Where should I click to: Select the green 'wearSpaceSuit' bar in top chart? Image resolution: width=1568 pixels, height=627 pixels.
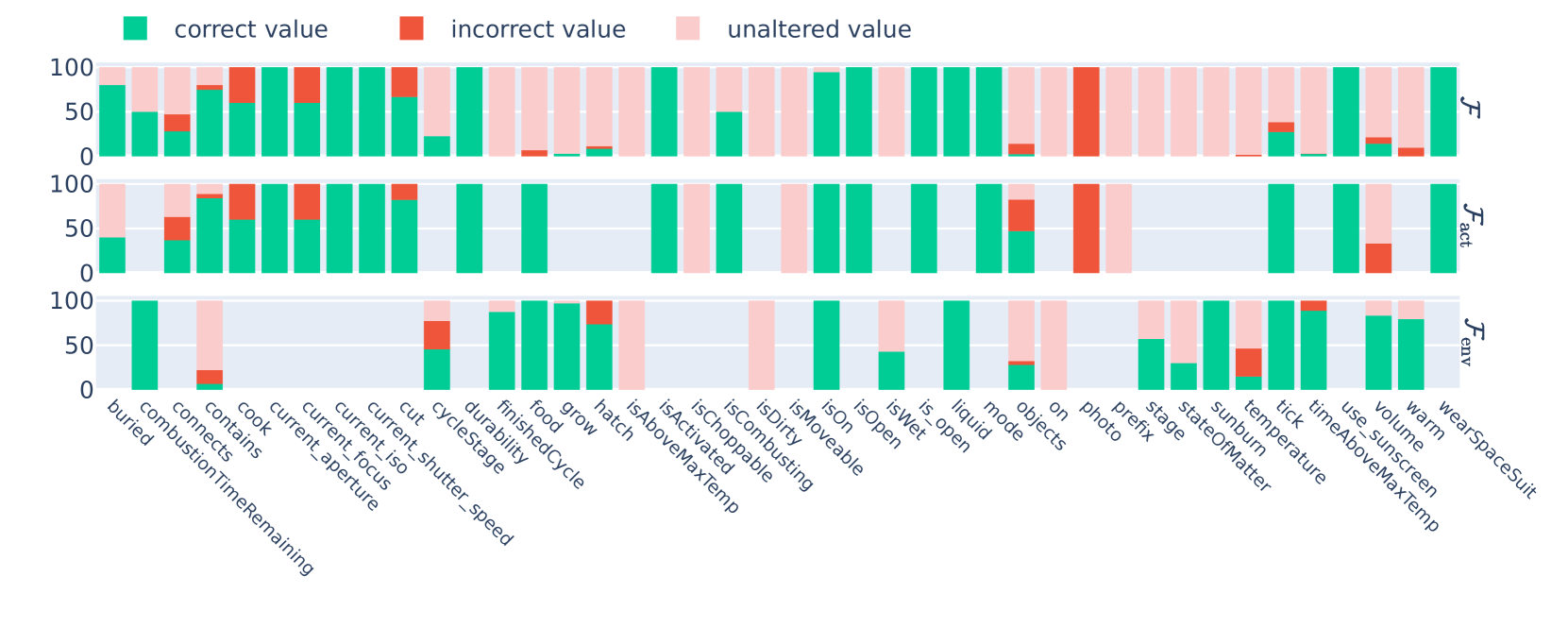(1442, 111)
